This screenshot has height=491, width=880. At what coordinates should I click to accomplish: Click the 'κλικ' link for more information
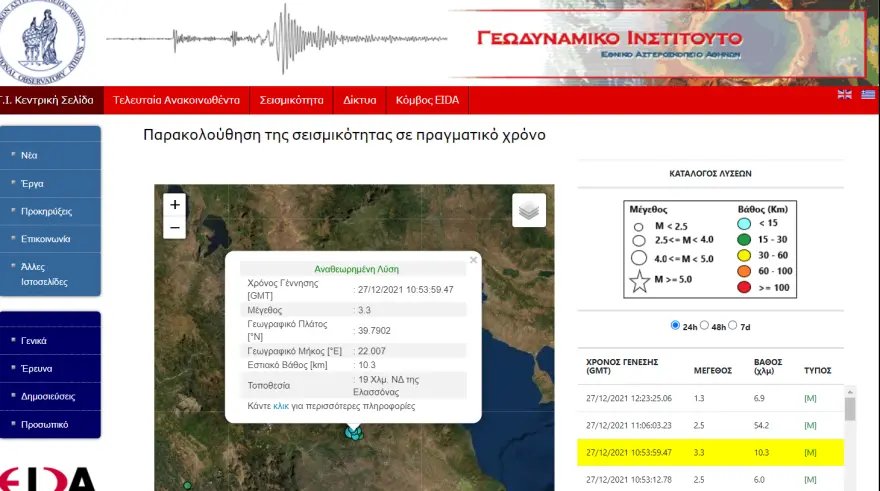tap(280, 407)
